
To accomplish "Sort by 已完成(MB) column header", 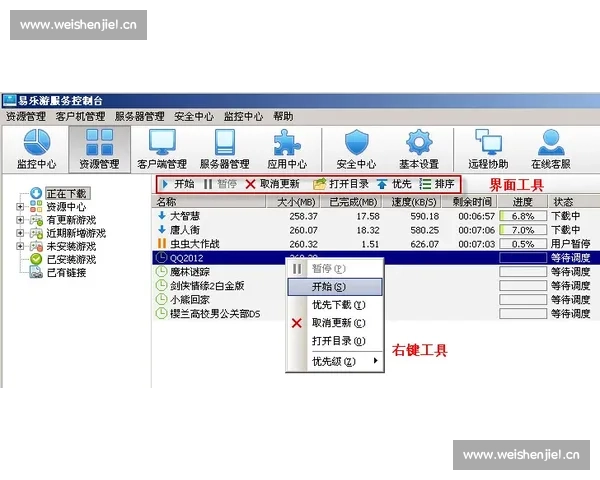I will pos(351,202).
